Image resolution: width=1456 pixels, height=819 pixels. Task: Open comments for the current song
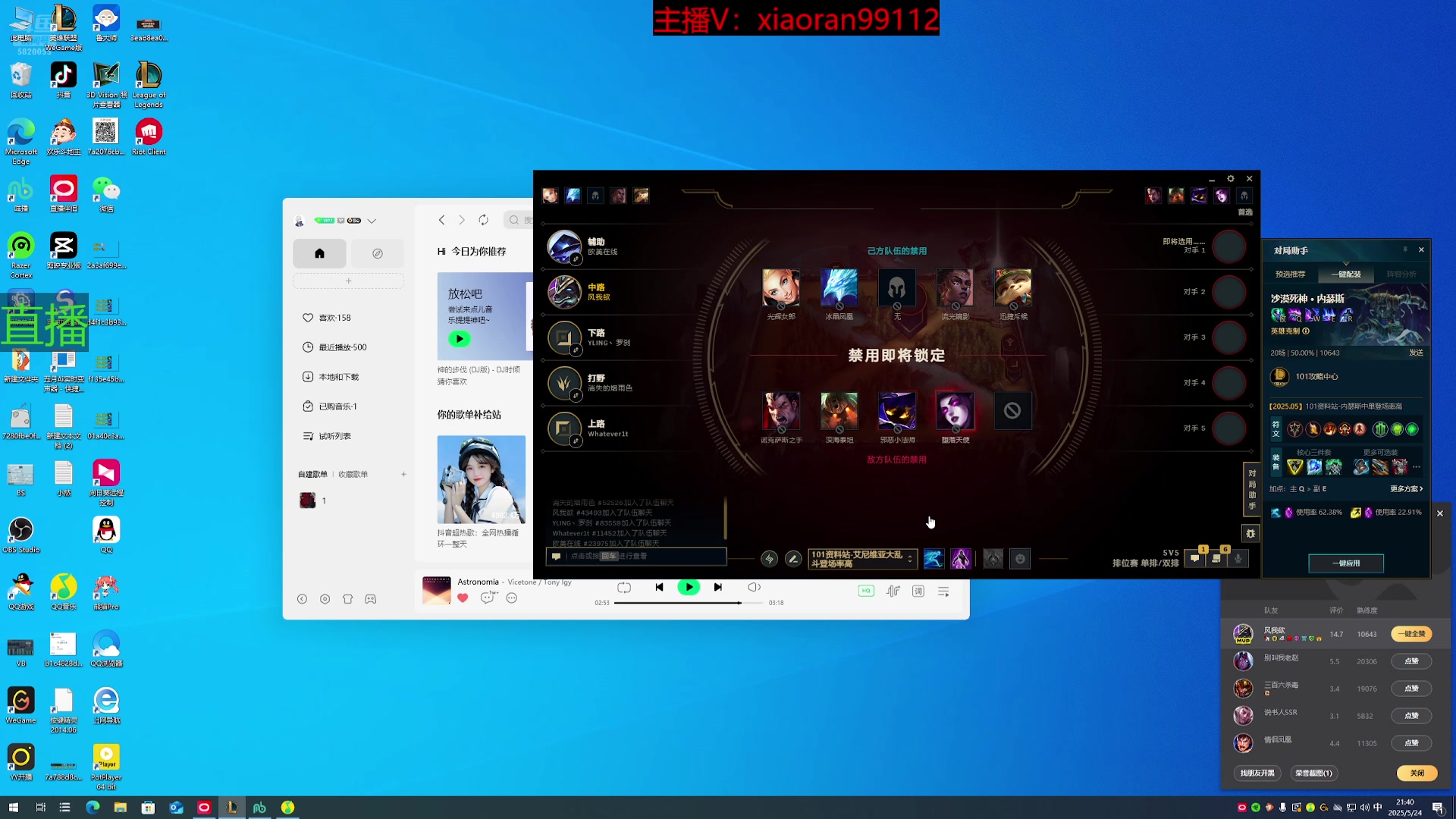(488, 598)
